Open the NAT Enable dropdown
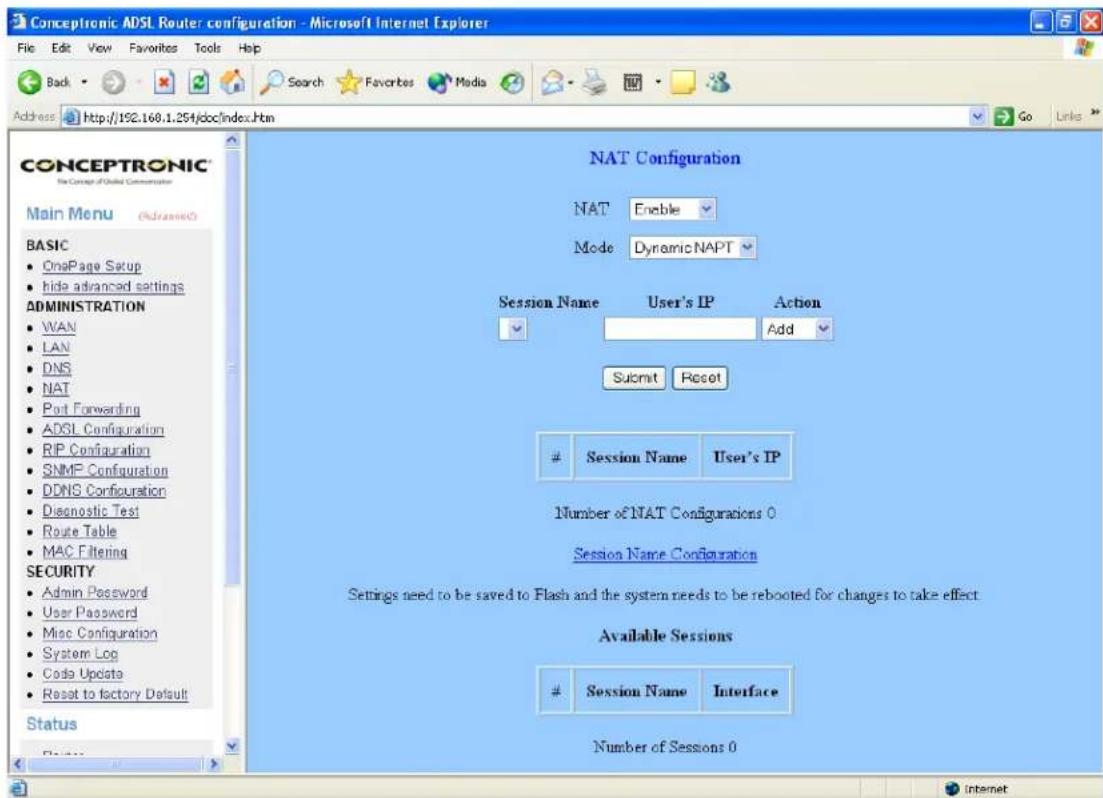1103x798 pixels. (x=706, y=209)
